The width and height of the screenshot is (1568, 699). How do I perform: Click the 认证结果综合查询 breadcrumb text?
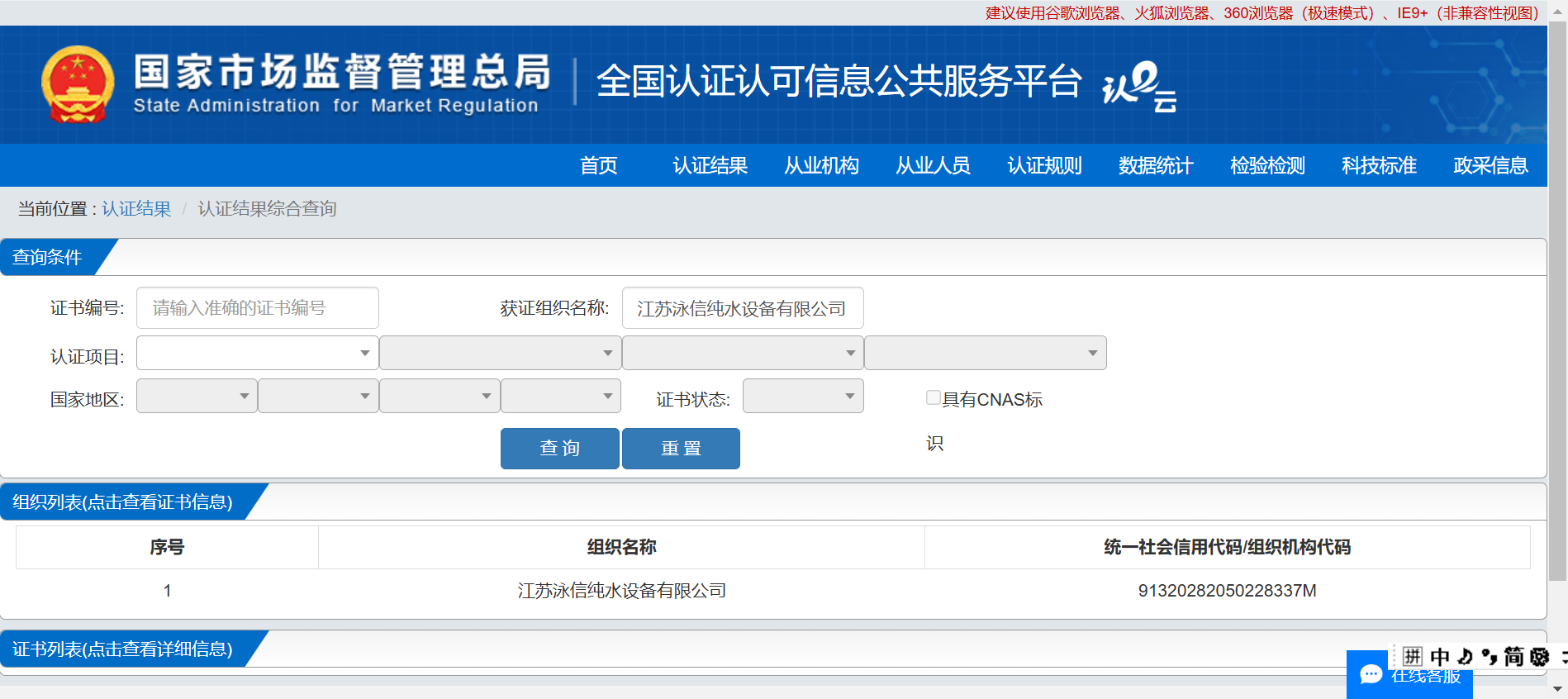pyautogui.click(x=268, y=209)
